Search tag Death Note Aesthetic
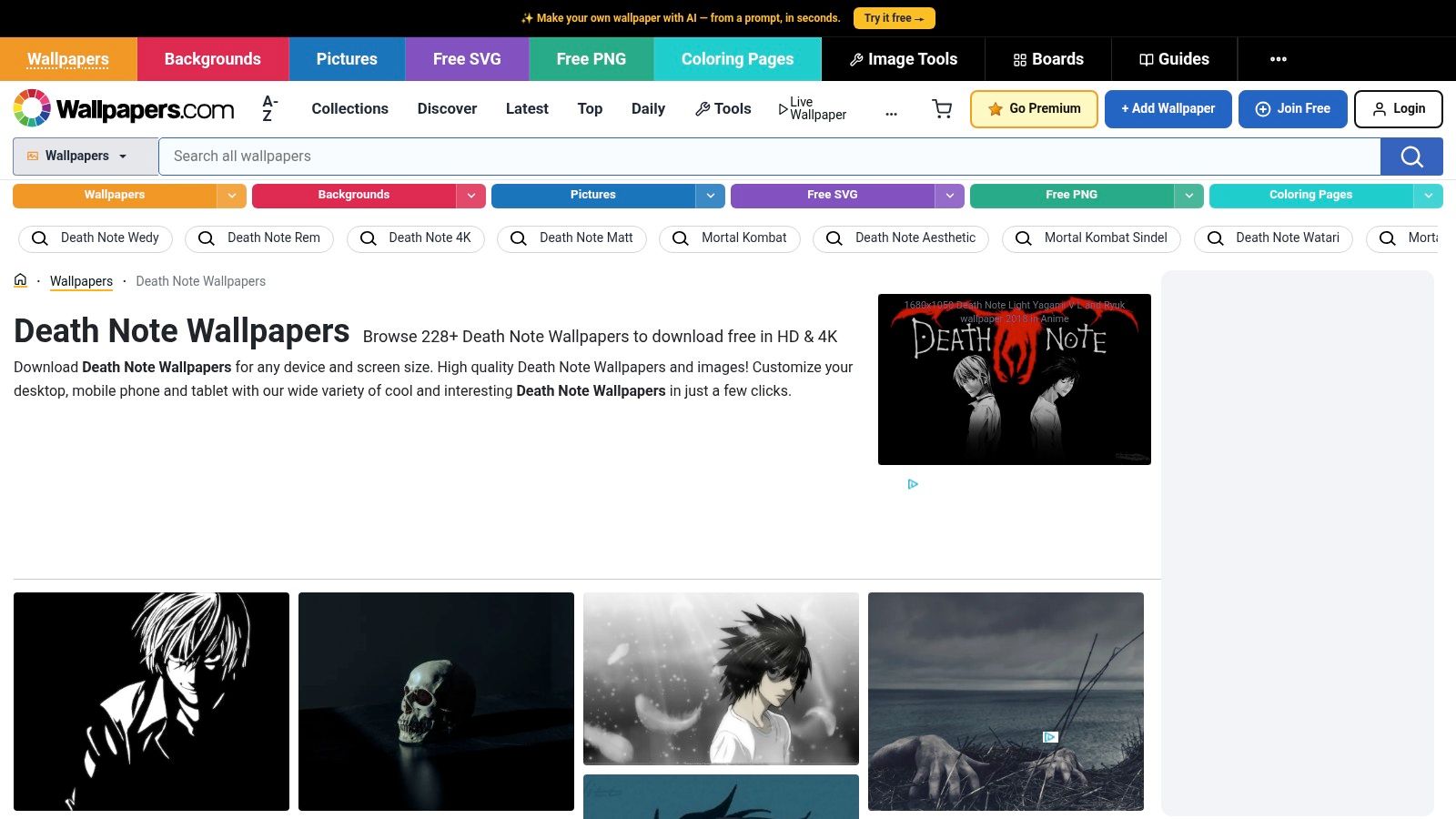Viewport: 1456px width, 819px height. click(x=901, y=238)
